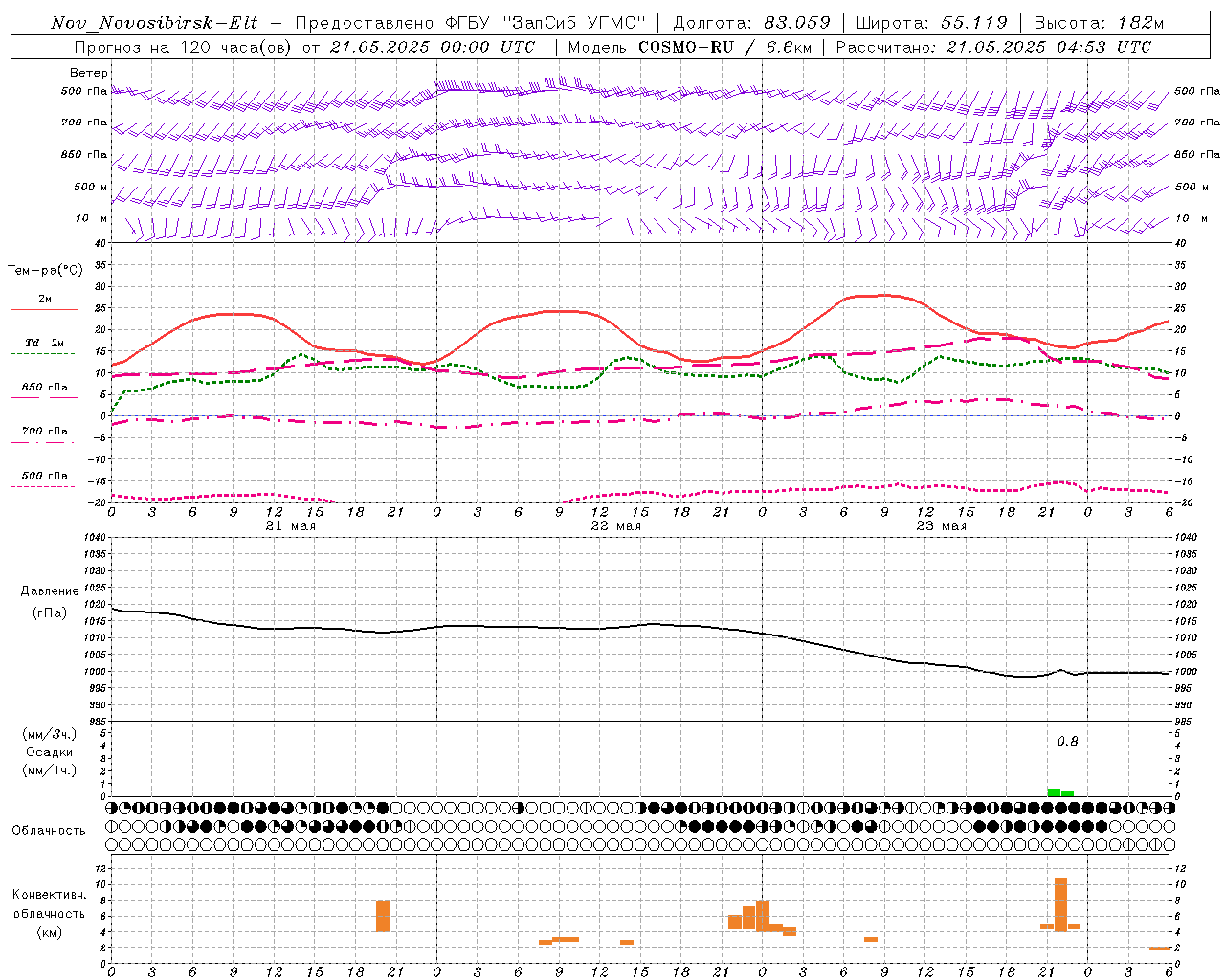The height and width of the screenshot is (980, 1225).
Task: Click the small orange bar near 9h on 23 мая
Action: pos(871,939)
